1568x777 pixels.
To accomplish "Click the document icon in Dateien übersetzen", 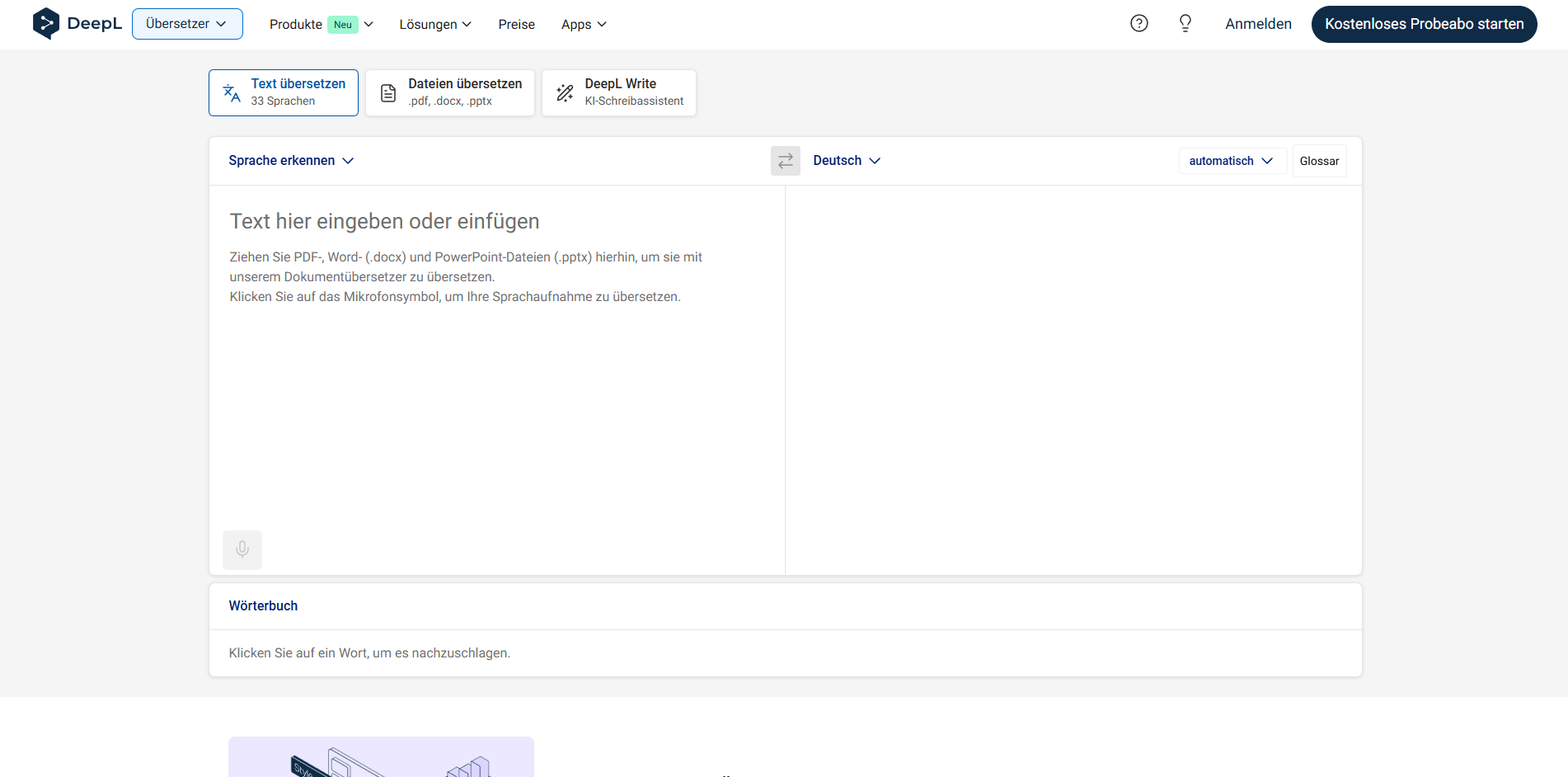I will coord(388,93).
